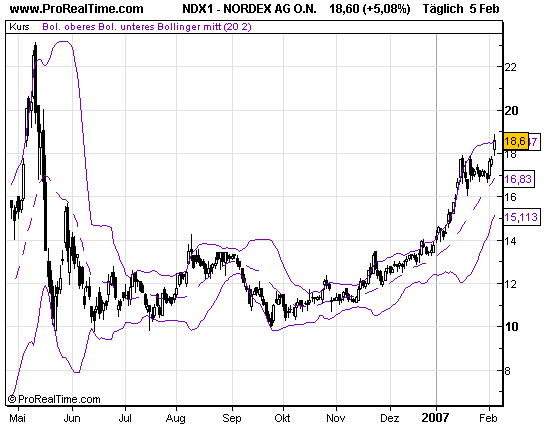550x425 pixels.
Task: Click the orange 18,6 current price tag
Action: (515, 141)
